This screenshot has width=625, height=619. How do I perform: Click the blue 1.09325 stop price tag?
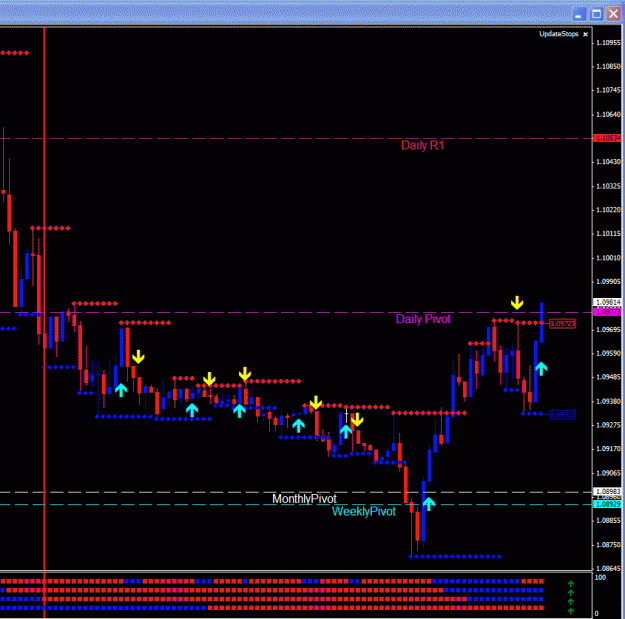pyautogui.click(x=562, y=415)
